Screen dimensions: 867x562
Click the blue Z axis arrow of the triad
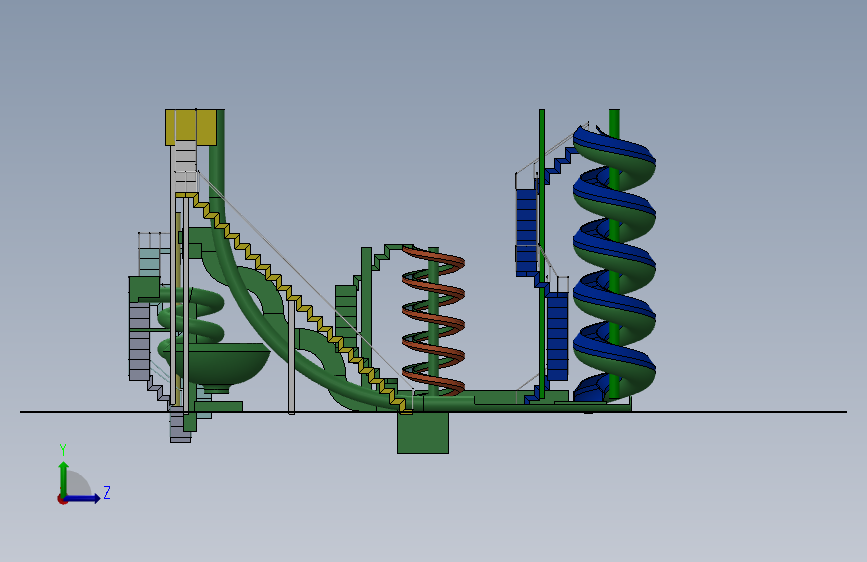click(x=83, y=498)
